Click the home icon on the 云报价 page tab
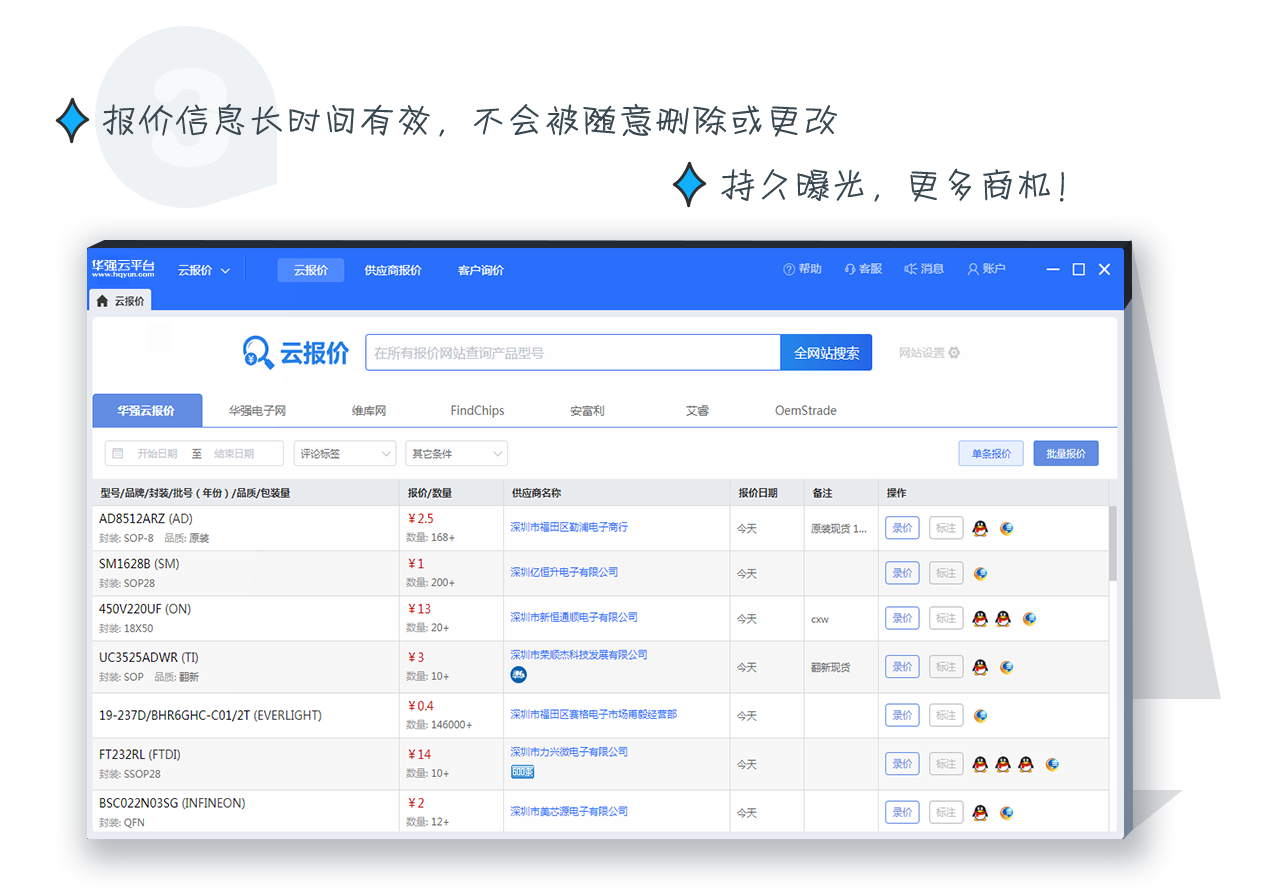This screenshot has height=896, width=1270. coord(102,301)
